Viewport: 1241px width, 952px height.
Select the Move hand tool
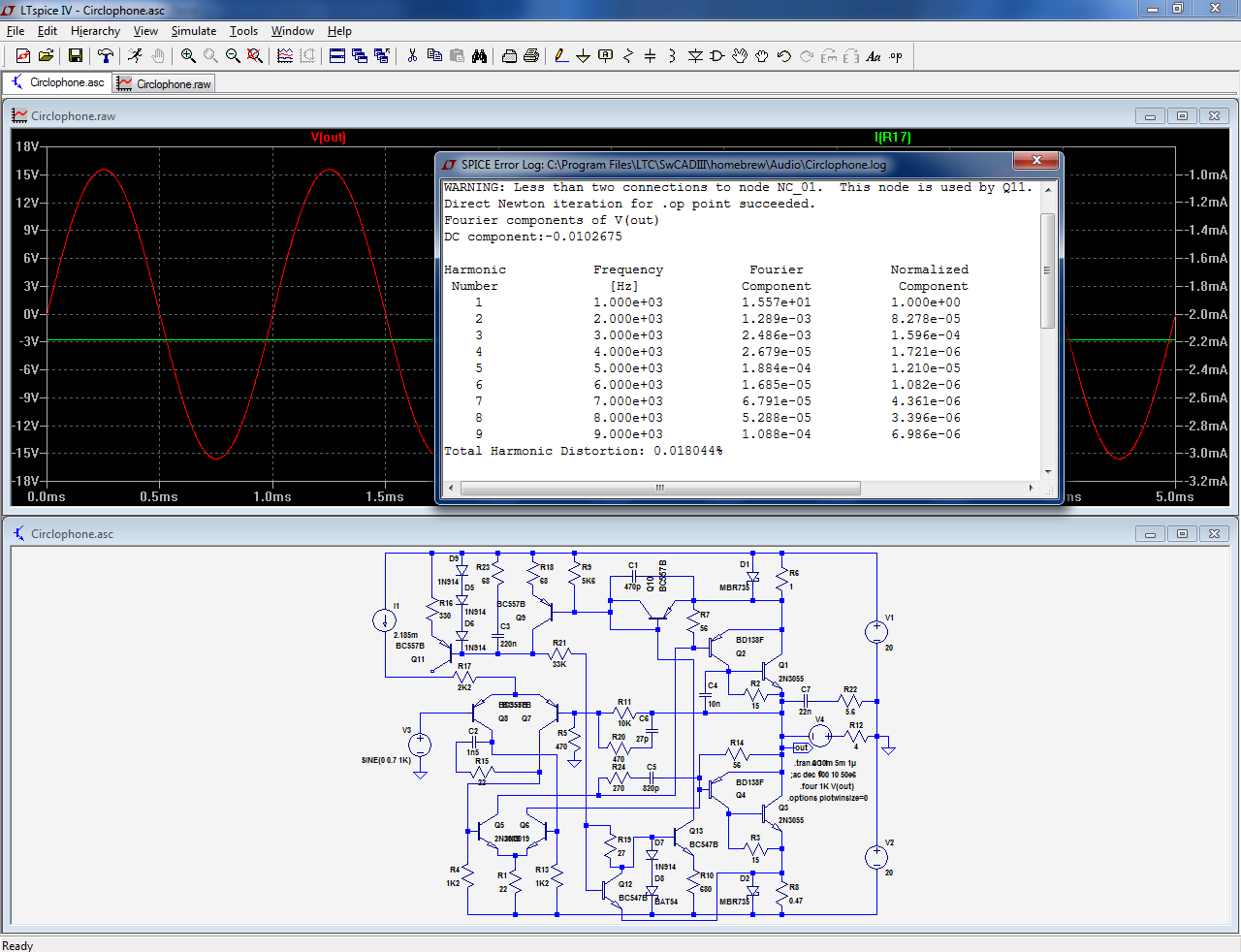click(740, 56)
